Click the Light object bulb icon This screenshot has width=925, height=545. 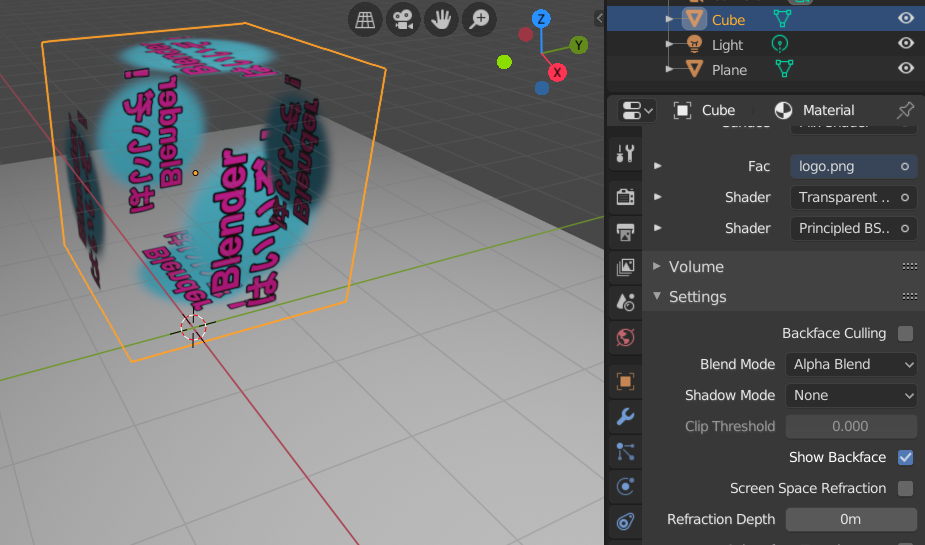[695, 44]
